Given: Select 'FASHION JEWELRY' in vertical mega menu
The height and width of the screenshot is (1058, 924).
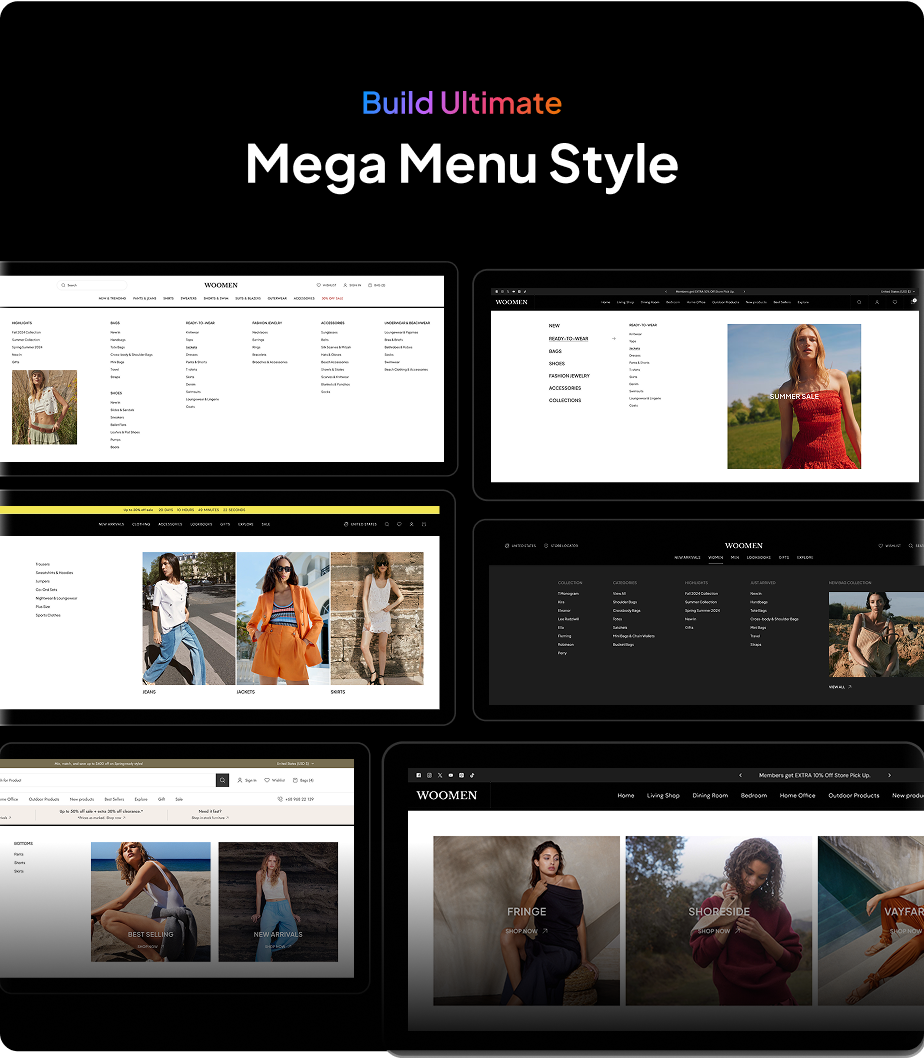Looking at the screenshot, I should click(569, 376).
